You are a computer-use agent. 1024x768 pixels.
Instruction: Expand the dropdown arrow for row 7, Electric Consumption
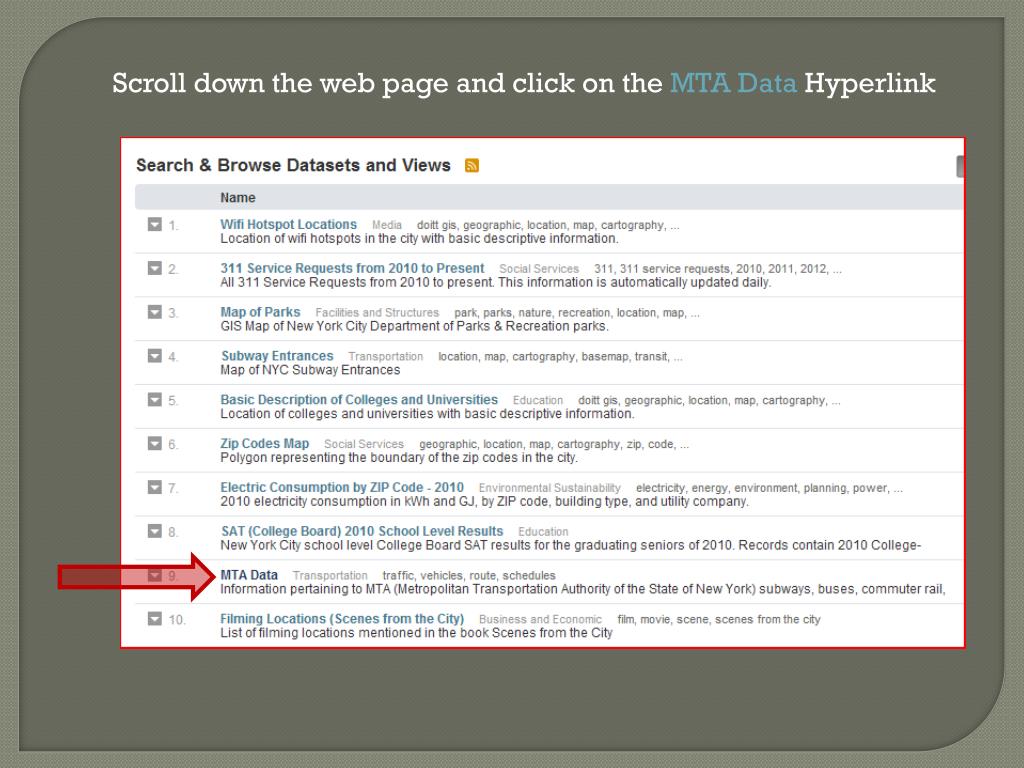(x=155, y=487)
